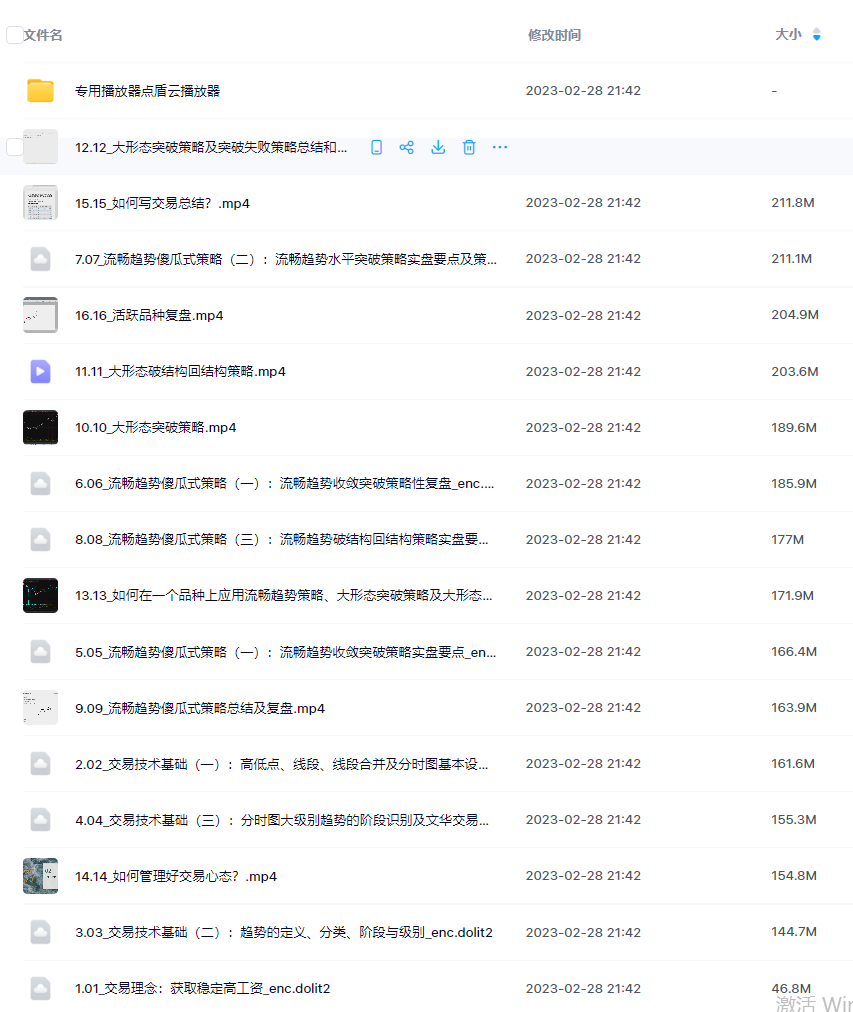853x1012 pixels.
Task: Open folder icon of 专用播放器点盾云播放器
Action: point(40,90)
